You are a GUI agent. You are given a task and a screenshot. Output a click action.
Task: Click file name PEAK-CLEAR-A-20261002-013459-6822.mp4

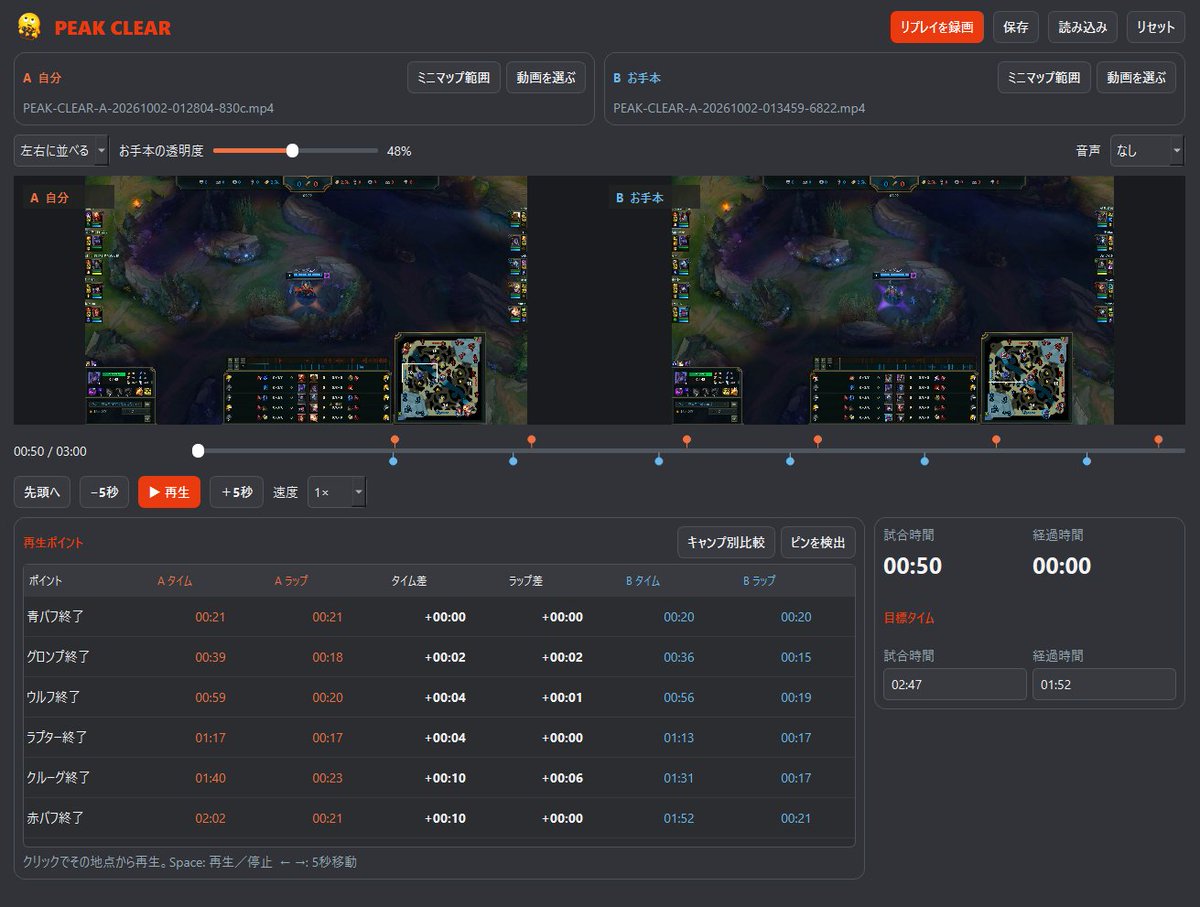point(739,108)
